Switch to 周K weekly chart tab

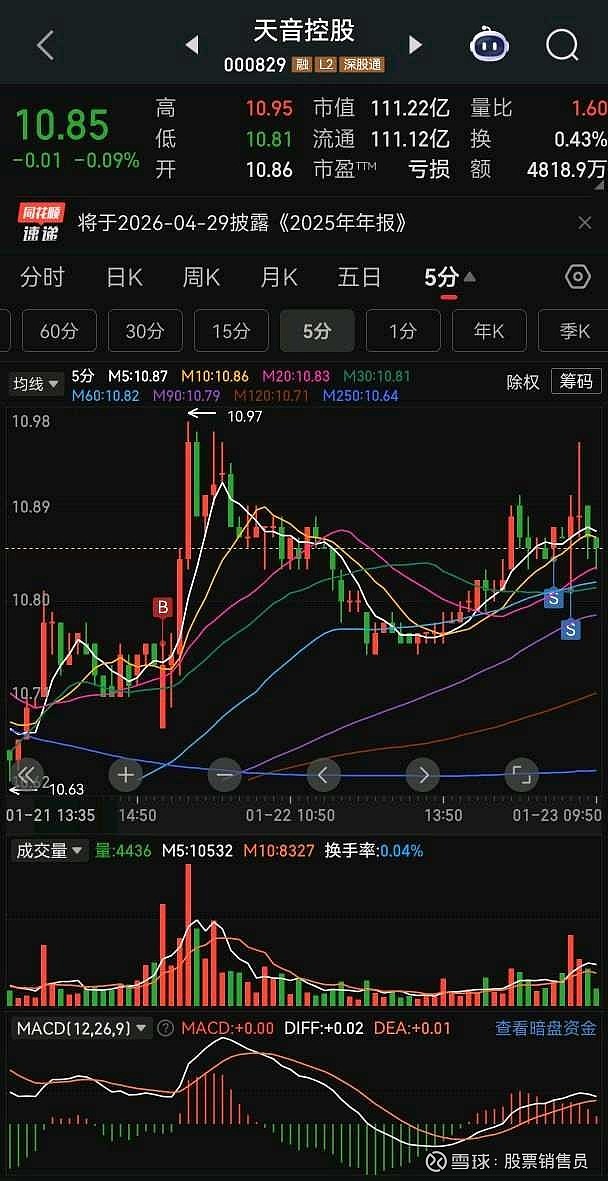click(x=201, y=278)
